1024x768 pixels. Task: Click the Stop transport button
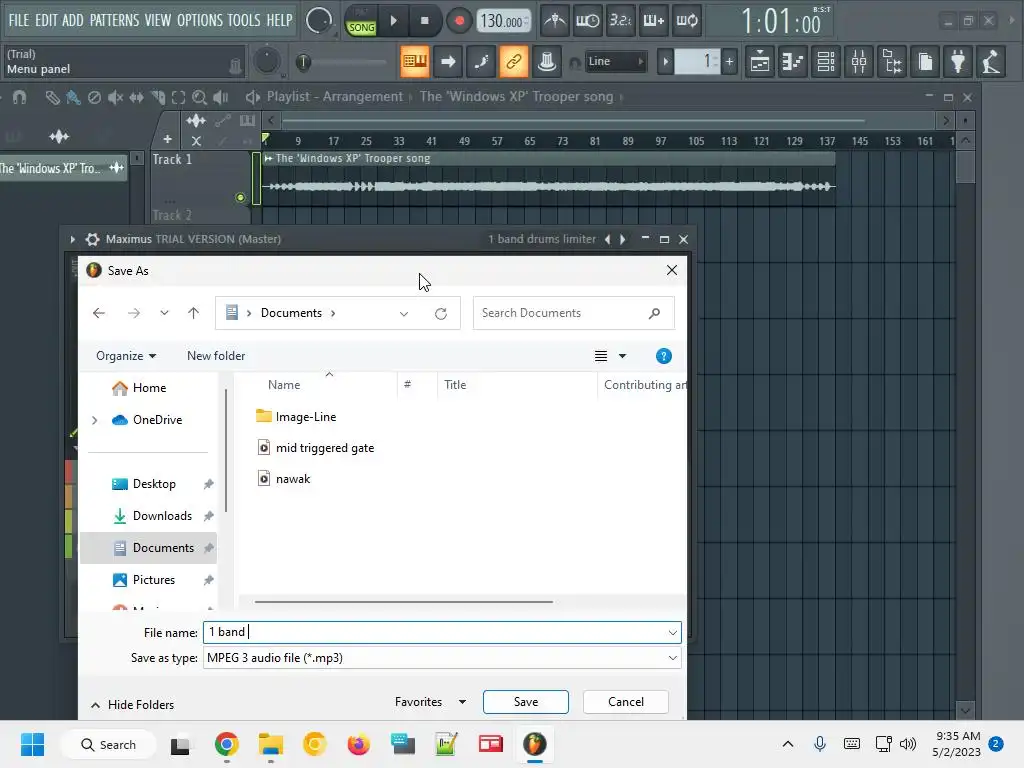[x=424, y=21]
